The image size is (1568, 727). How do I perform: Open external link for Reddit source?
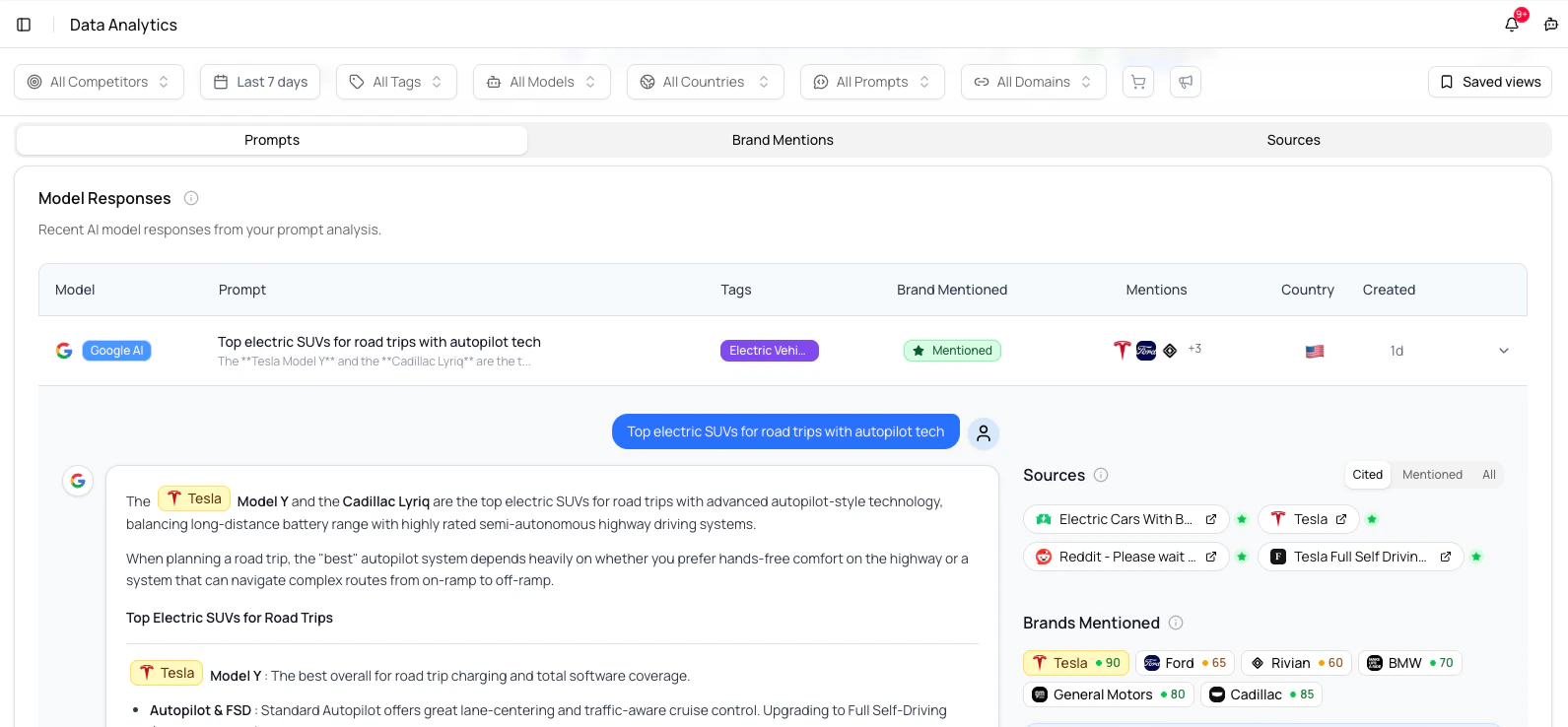point(1211,557)
